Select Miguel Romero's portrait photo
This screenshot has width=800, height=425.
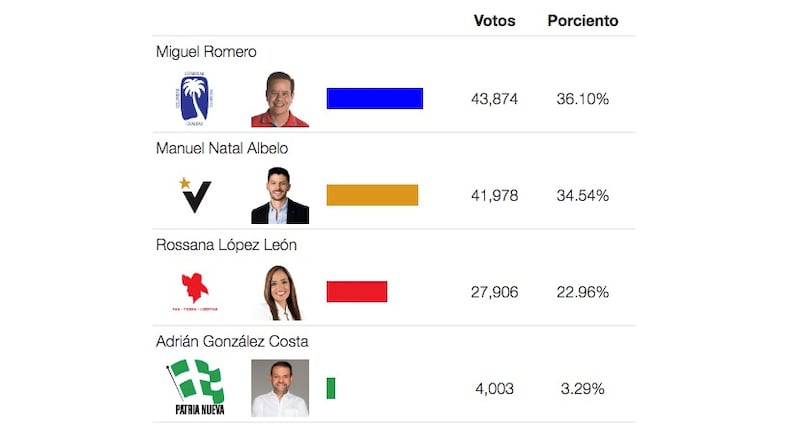(x=280, y=99)
